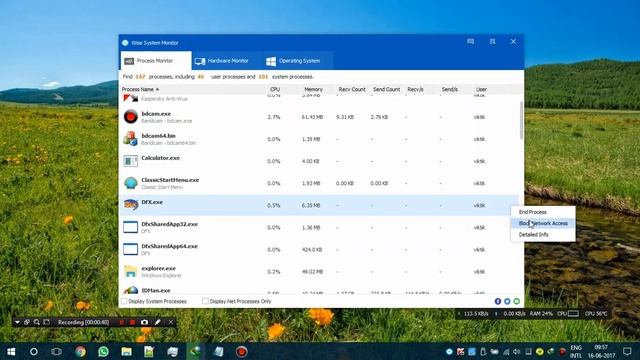Click the bdcam.exe red record icon
This screenshot has height=360, width=640.
[131, 117]
